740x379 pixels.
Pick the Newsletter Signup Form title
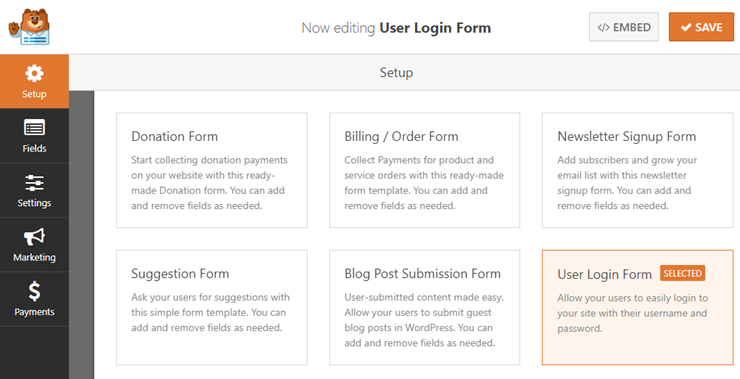coord(627,136)
